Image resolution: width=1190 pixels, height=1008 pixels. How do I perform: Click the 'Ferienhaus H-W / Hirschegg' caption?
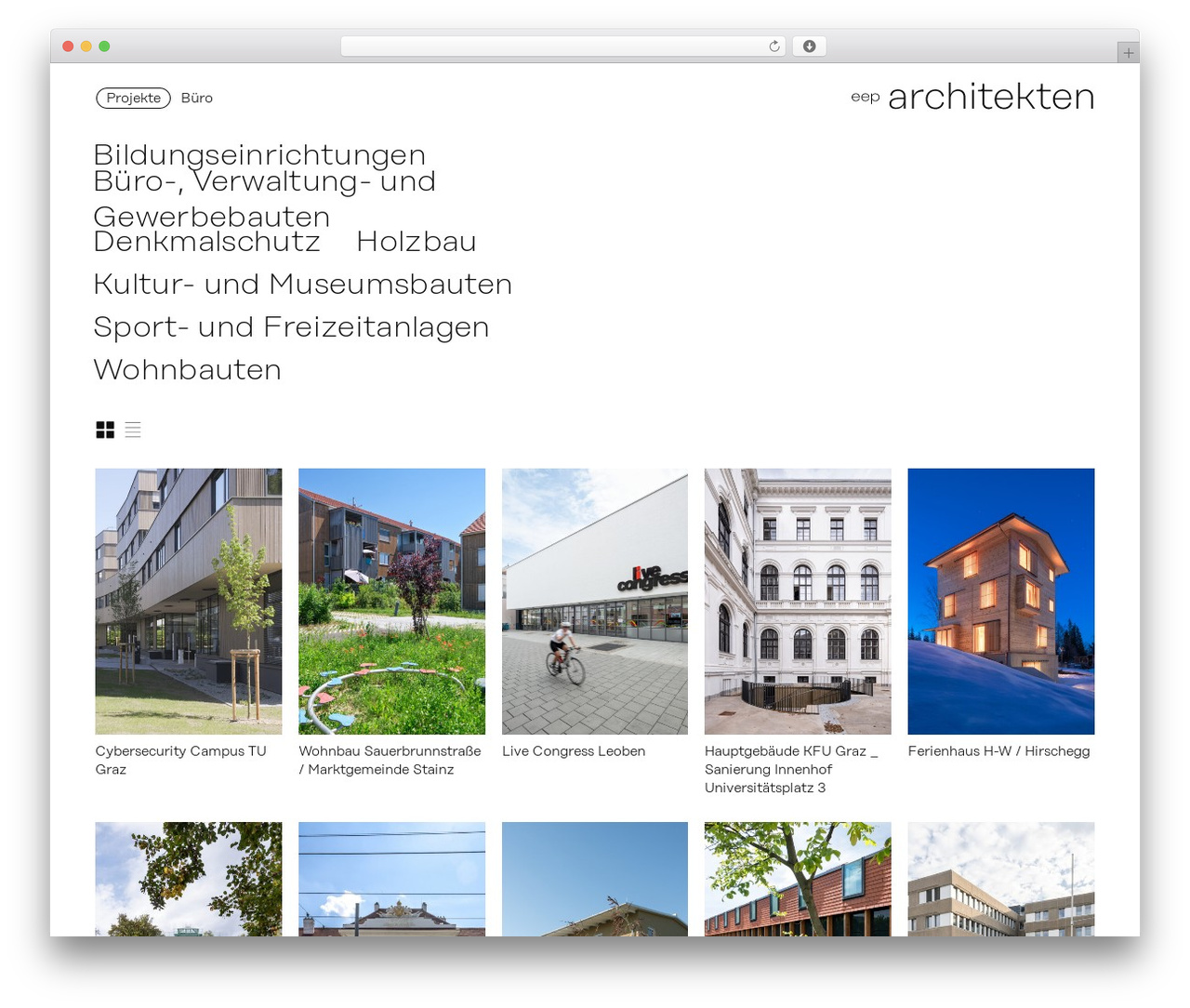(999, 751)
